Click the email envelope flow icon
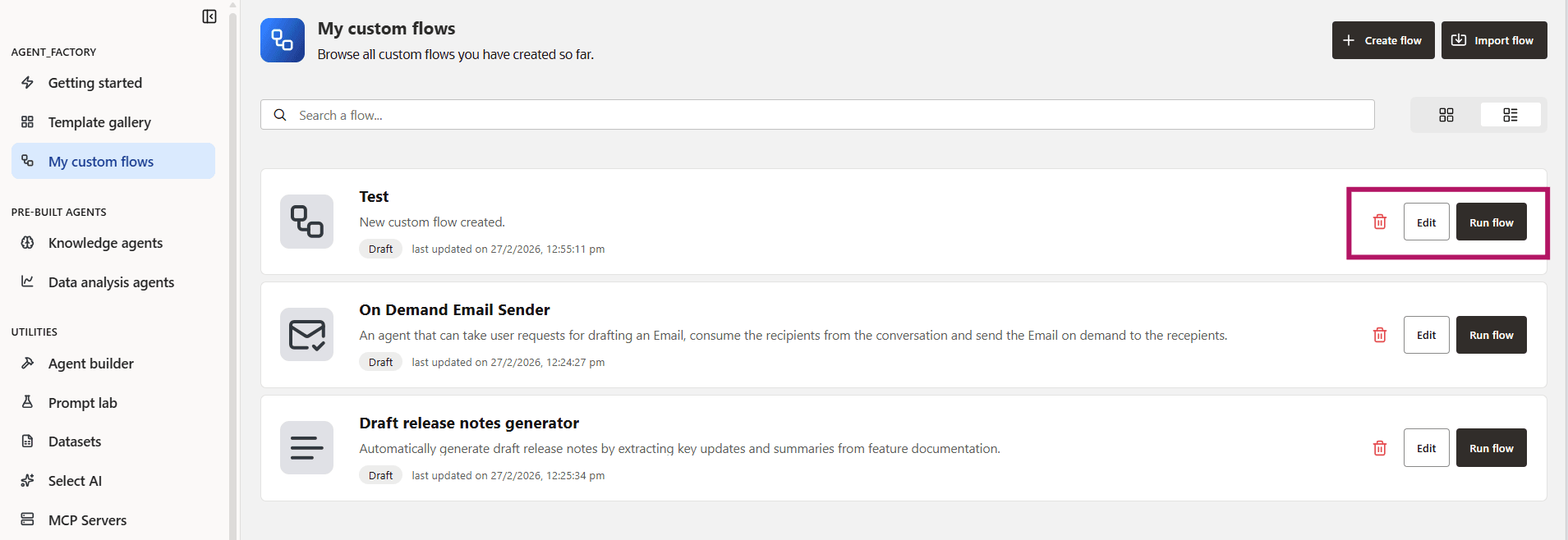The height and width of the screenshot is (540, 1568). click(306, 335)
